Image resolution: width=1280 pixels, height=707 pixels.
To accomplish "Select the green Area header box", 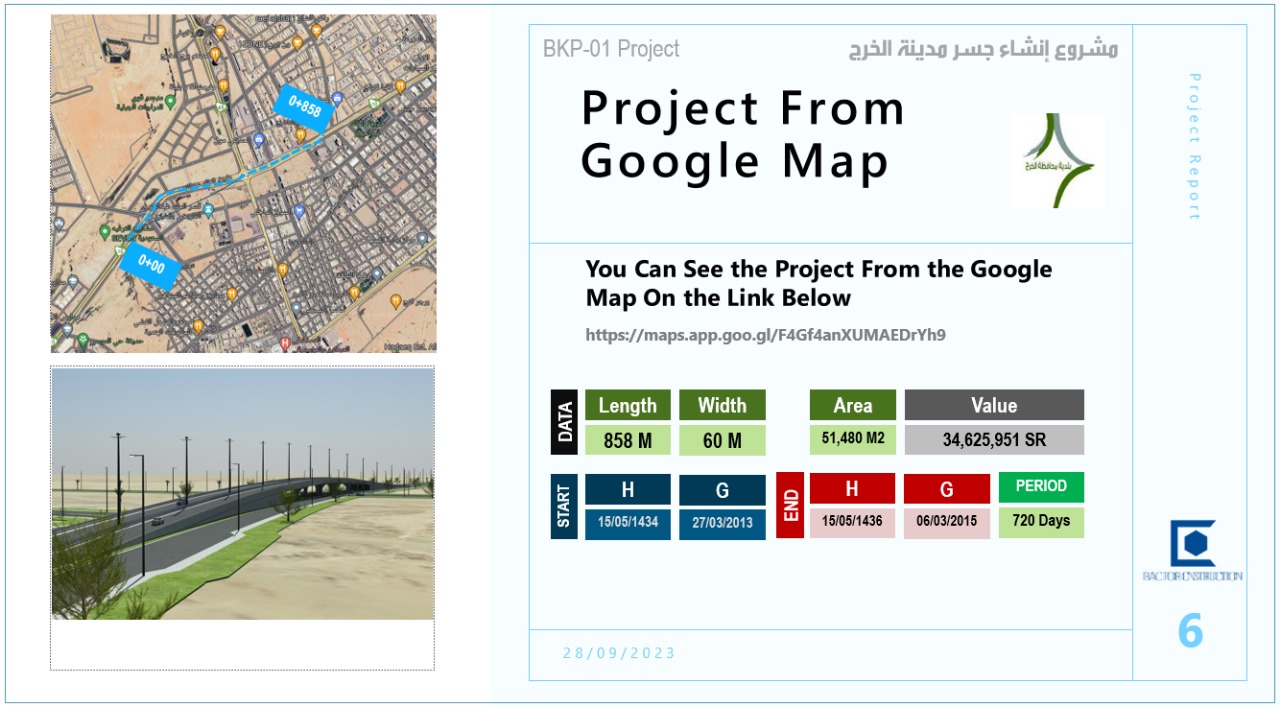I will click(852, 405).
